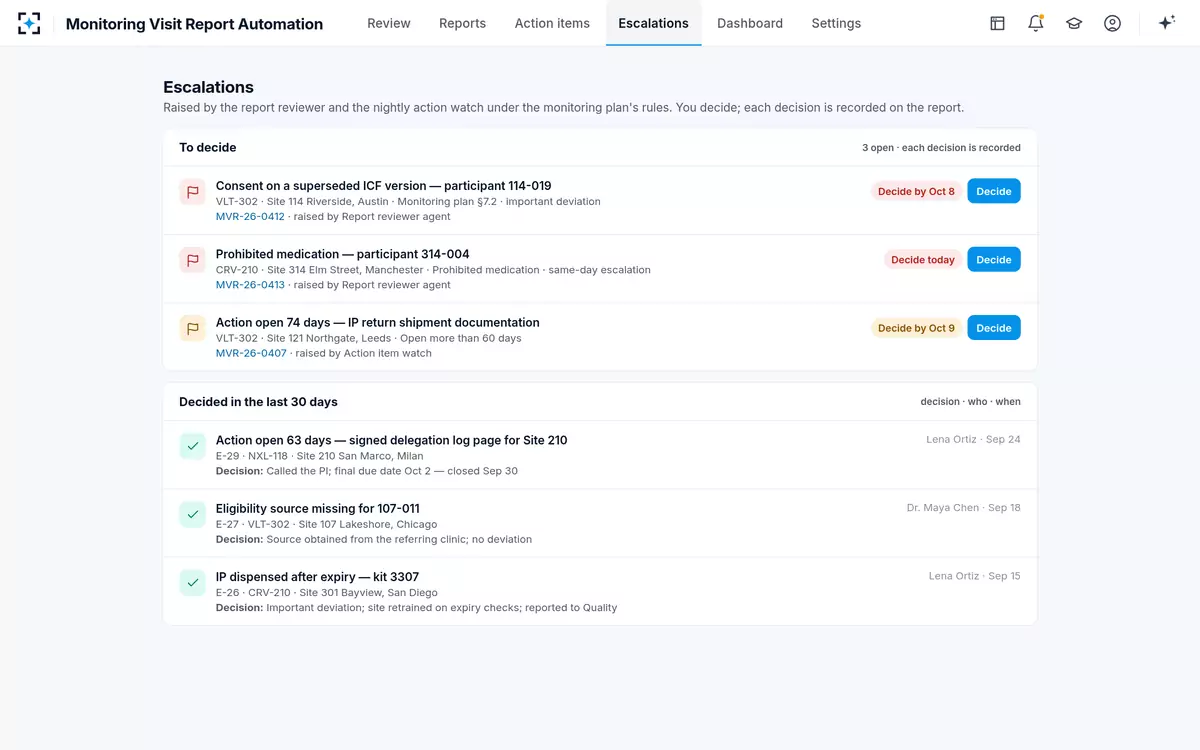Click the 'decision · who · when' label
The width and height of the screenshot is (1200, 750).
click(x=970, y=401)
